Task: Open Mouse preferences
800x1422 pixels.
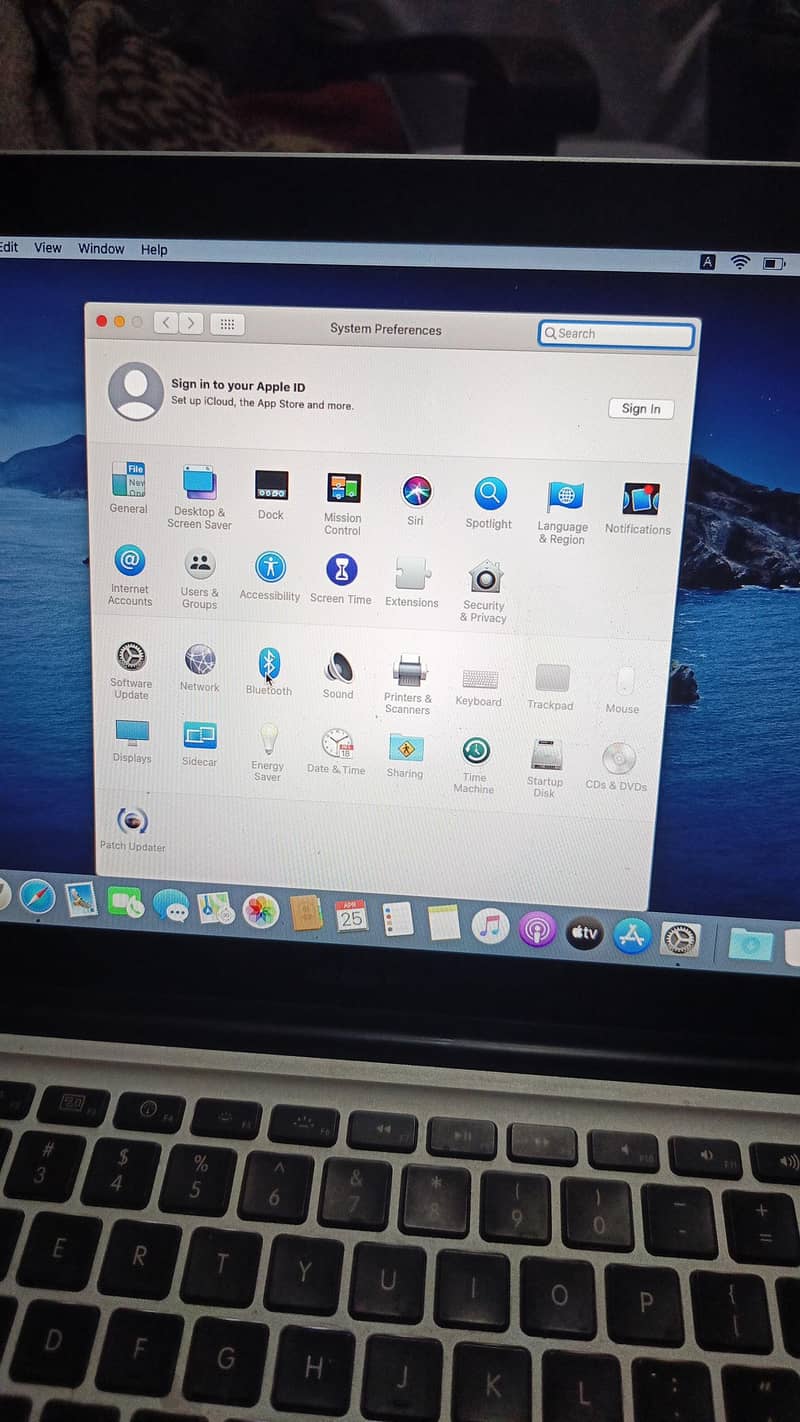Action: [623, 690]
